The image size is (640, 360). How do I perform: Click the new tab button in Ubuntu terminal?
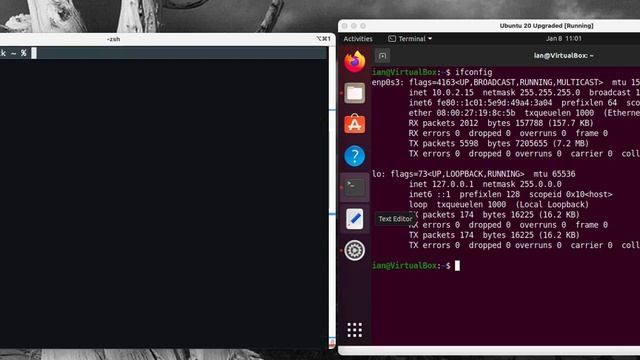[382, 56]
